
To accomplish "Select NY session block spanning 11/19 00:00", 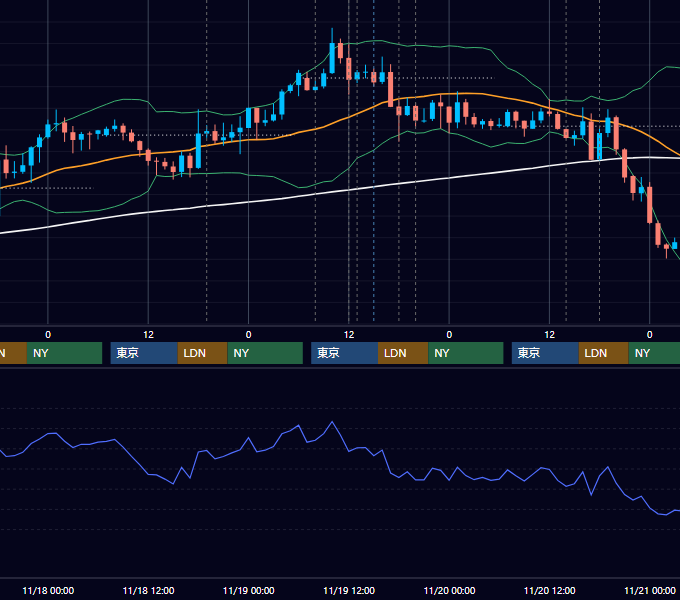I will [x=265, y=353].
